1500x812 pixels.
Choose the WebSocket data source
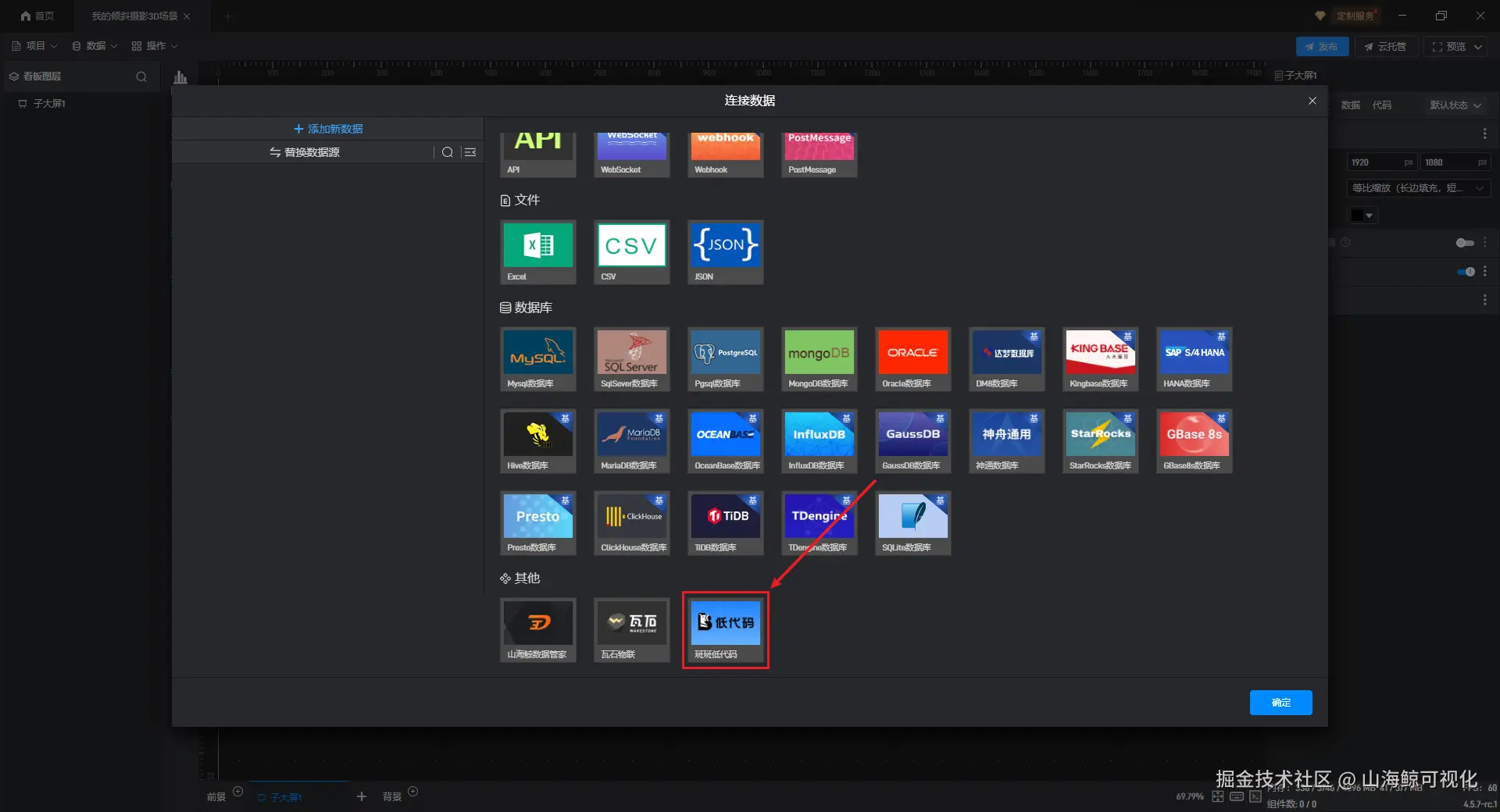[631, 155]
